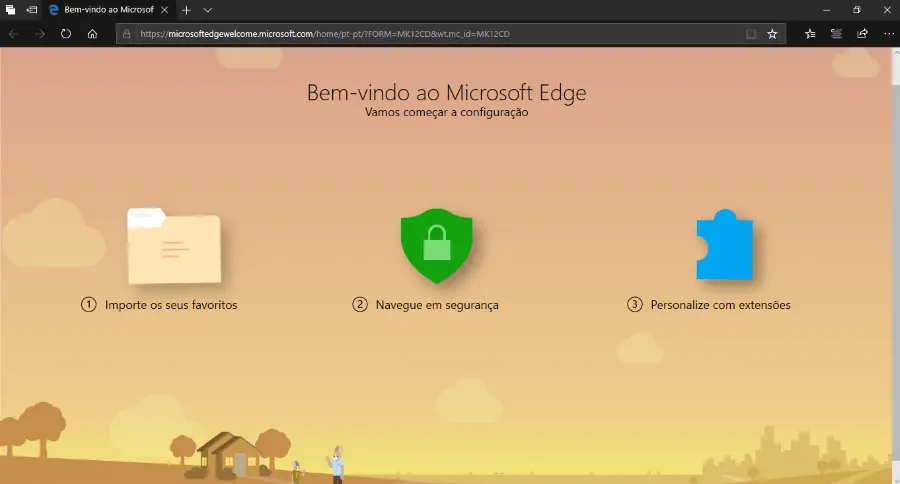Screen dimensions: 900x484
Task: Click Vamos começar a configuração subtitle
Action: 447,113
